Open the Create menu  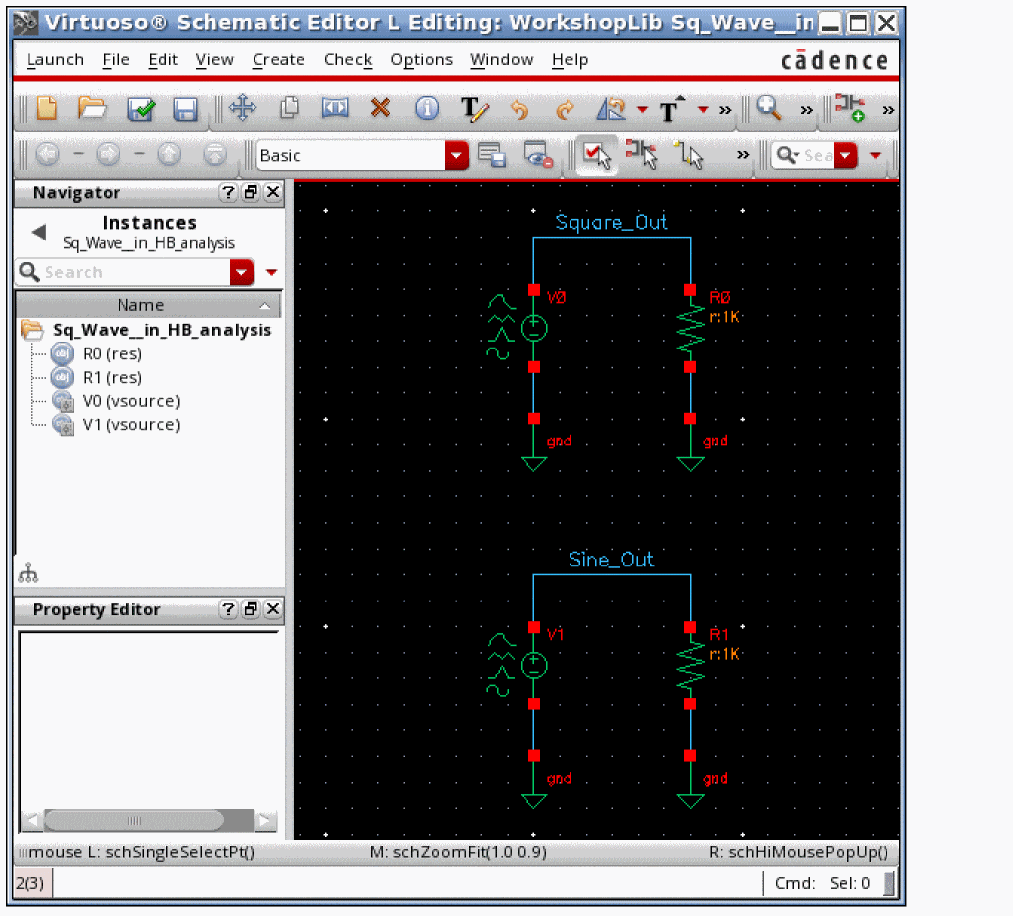coord(278,60)
